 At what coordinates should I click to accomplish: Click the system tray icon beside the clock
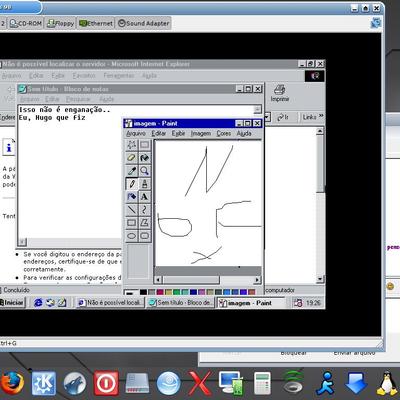[298, 303]
